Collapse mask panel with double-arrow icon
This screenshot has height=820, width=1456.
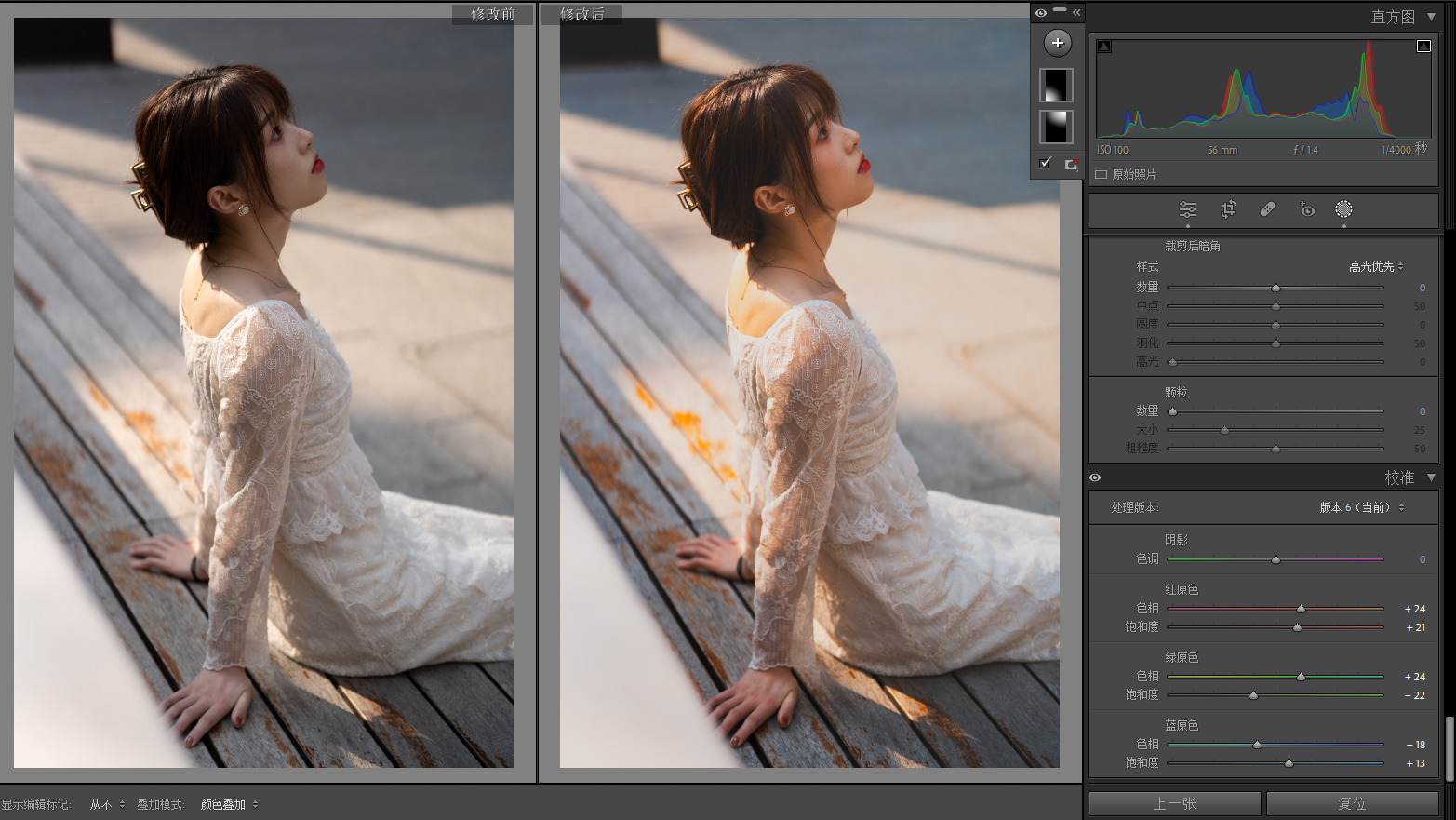(x=1076, y=13)
